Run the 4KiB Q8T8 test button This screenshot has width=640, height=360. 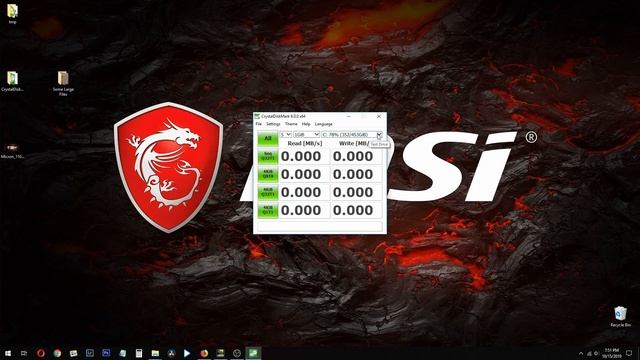pos(268,174)
